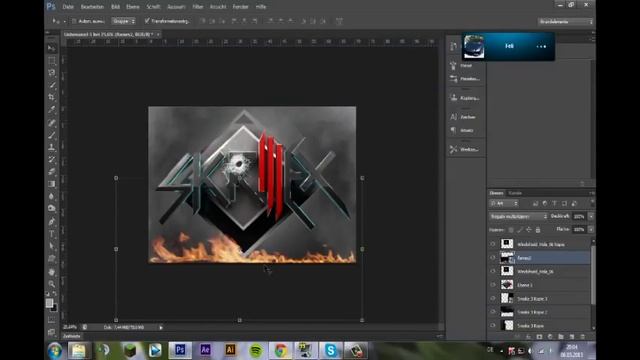
Task: Open Skype from the taskbar
Action: click(331, 350)
